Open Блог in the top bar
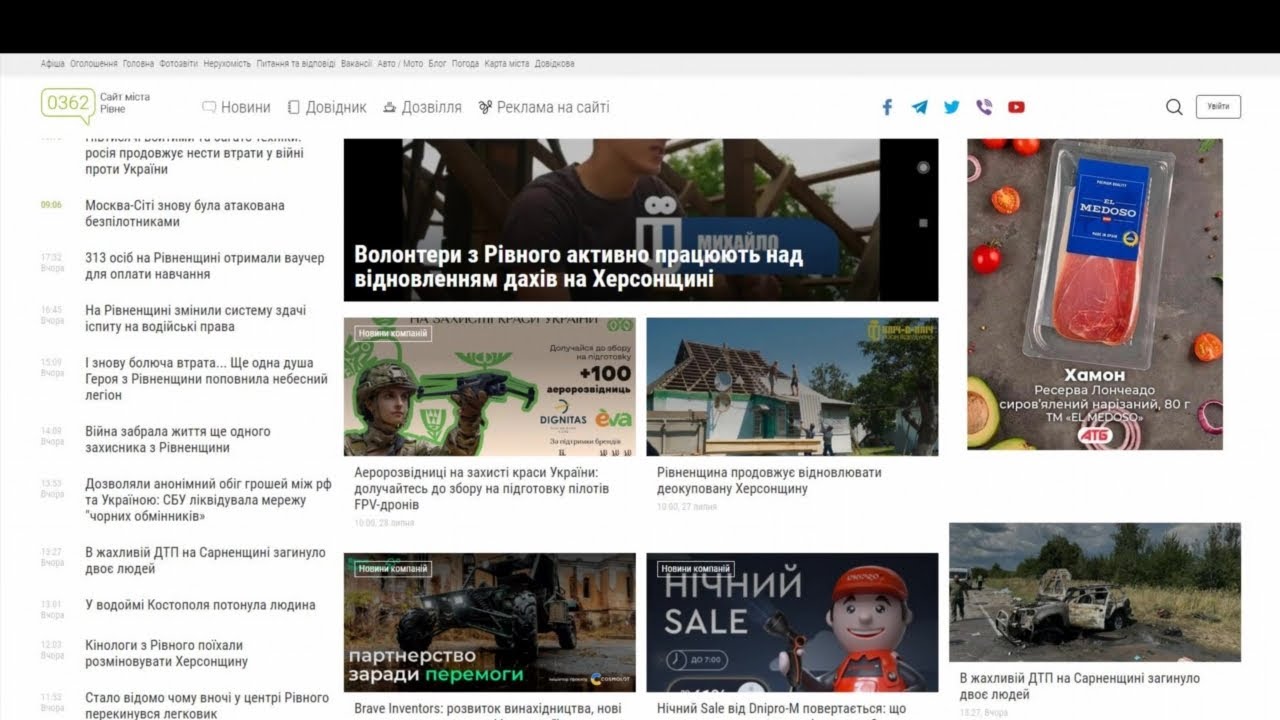Viewport: 1280px width, 720px height. 437,64
